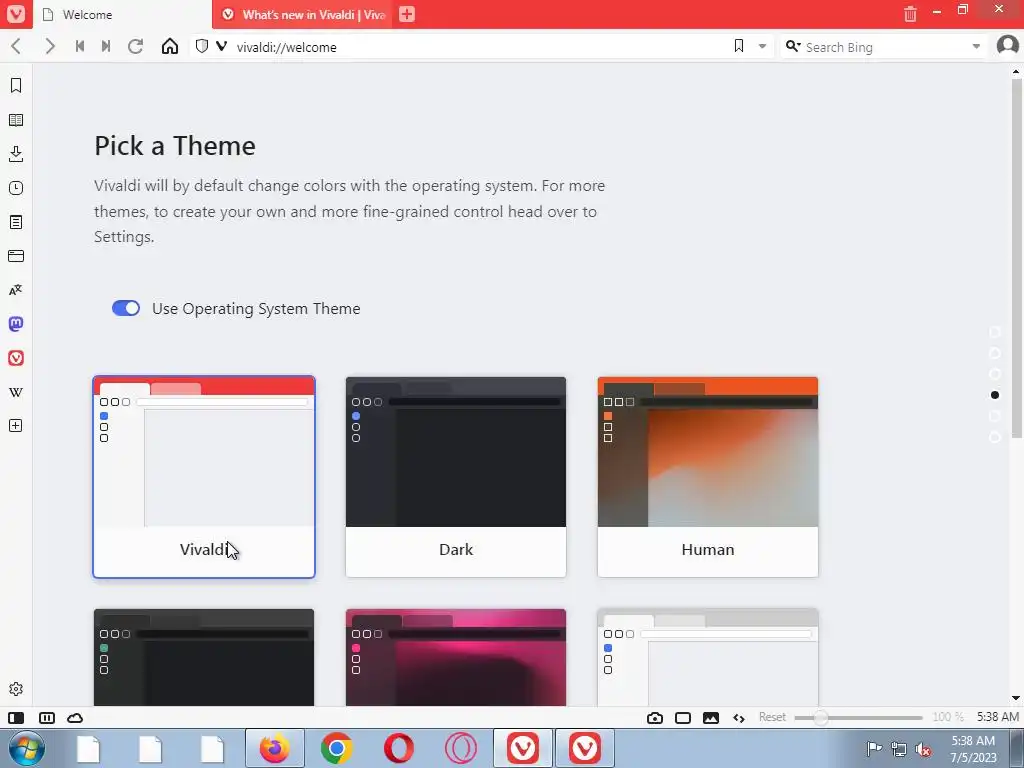Click the vivaldi://welcome address field
The height and width of the screenshot is (768, 1024).
coord(480,47)
